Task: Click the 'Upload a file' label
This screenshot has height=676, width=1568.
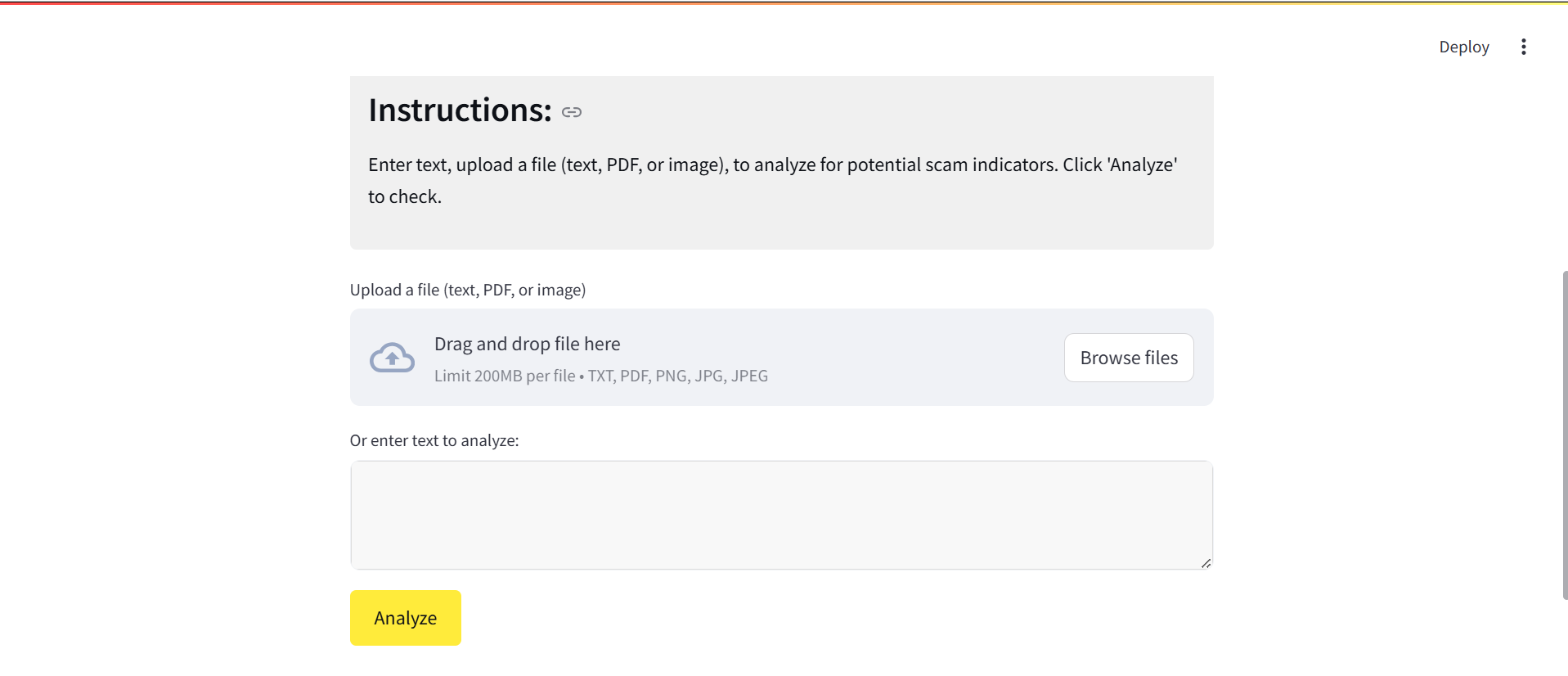Action: click(467, 290)
